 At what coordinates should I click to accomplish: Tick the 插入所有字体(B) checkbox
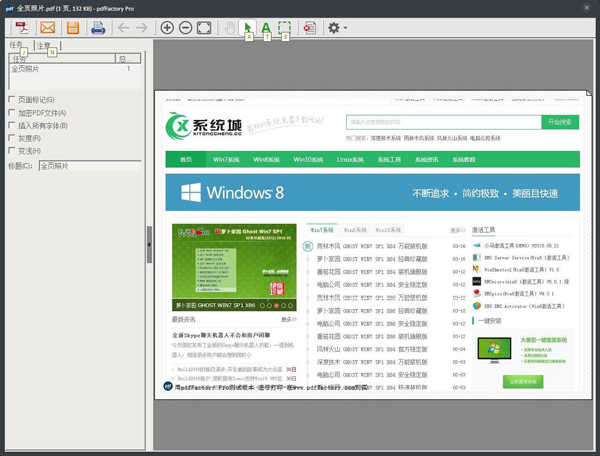tap(12, 125)
